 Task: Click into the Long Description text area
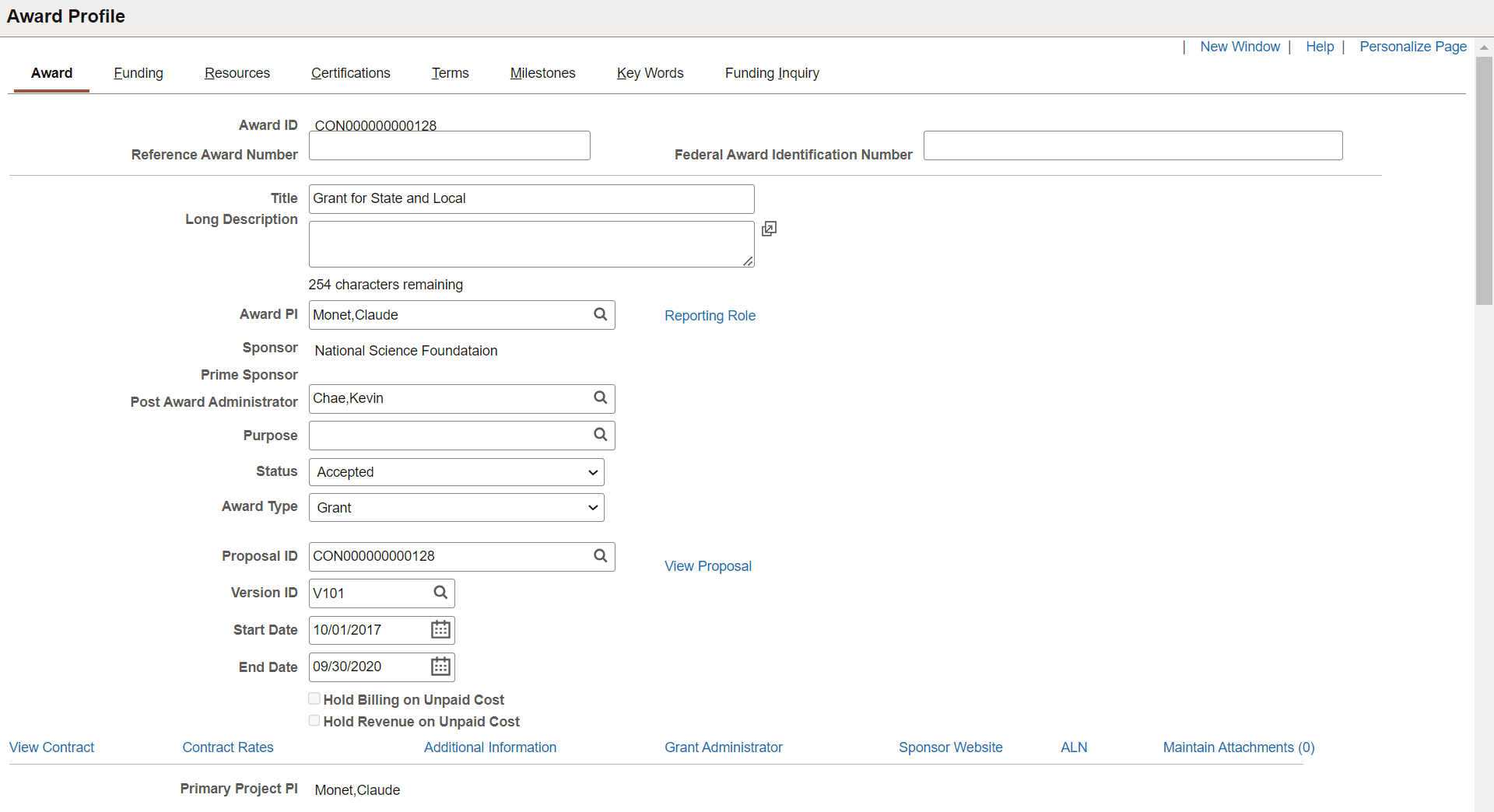coord(531,244)
